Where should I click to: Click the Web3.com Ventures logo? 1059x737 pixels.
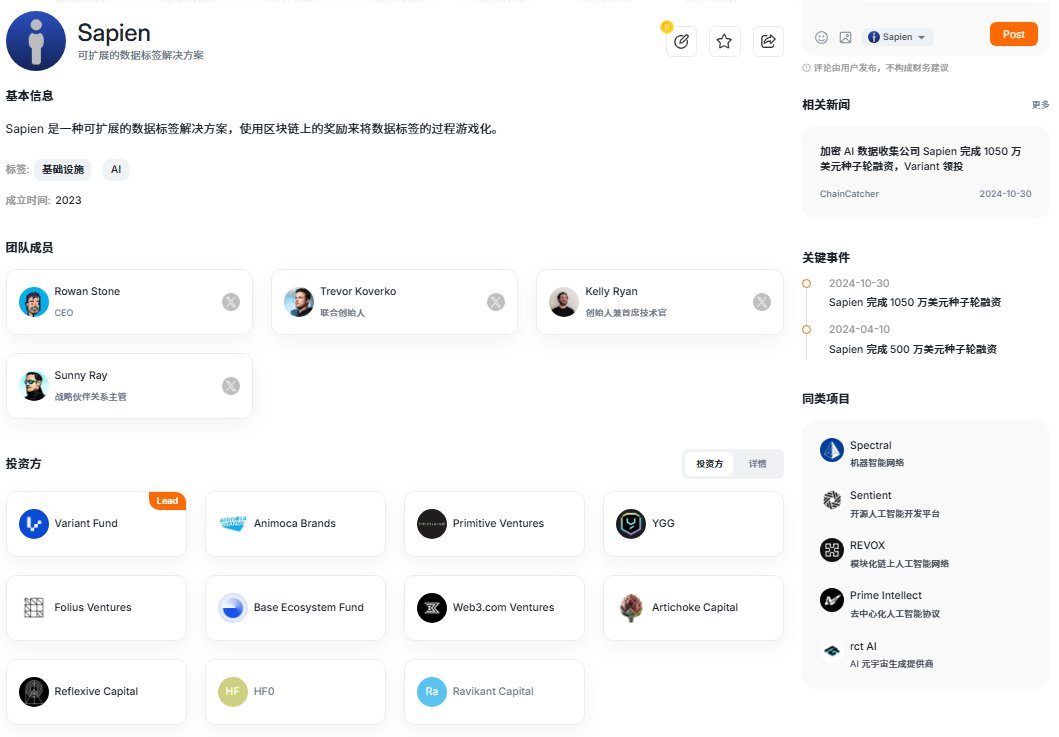pos(432,607)
